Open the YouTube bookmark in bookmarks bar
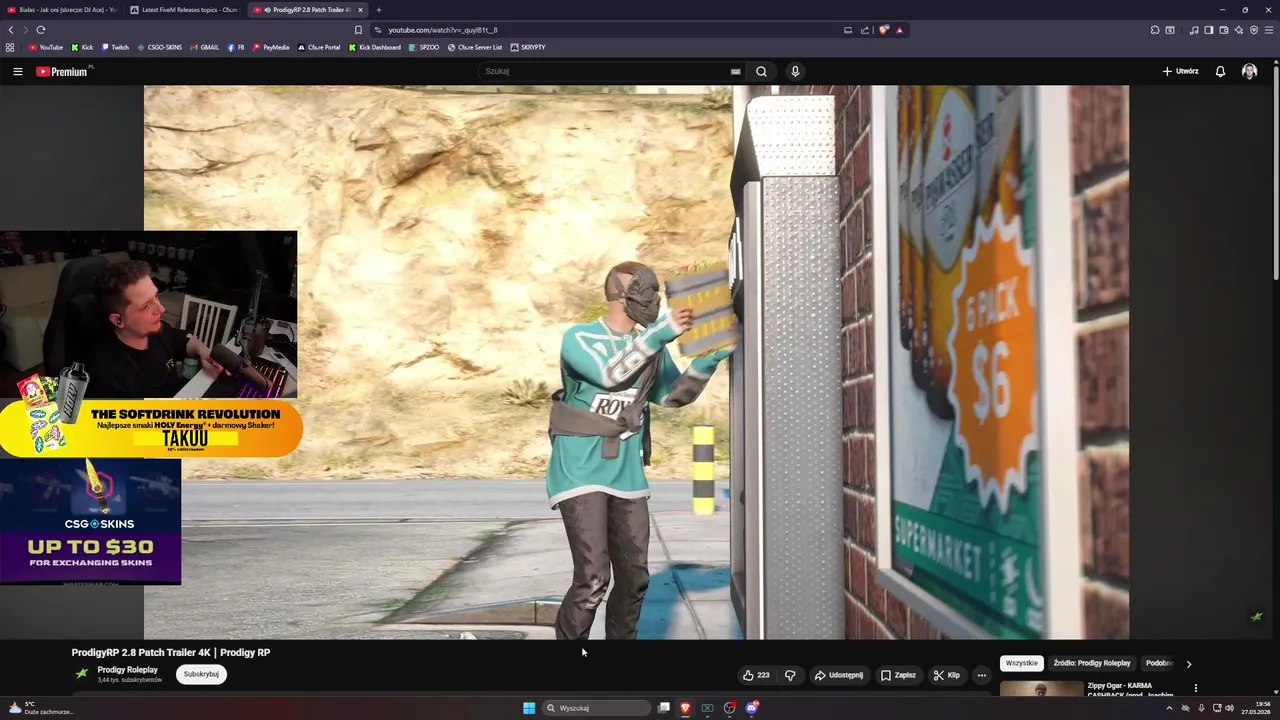 pos(45,47)
